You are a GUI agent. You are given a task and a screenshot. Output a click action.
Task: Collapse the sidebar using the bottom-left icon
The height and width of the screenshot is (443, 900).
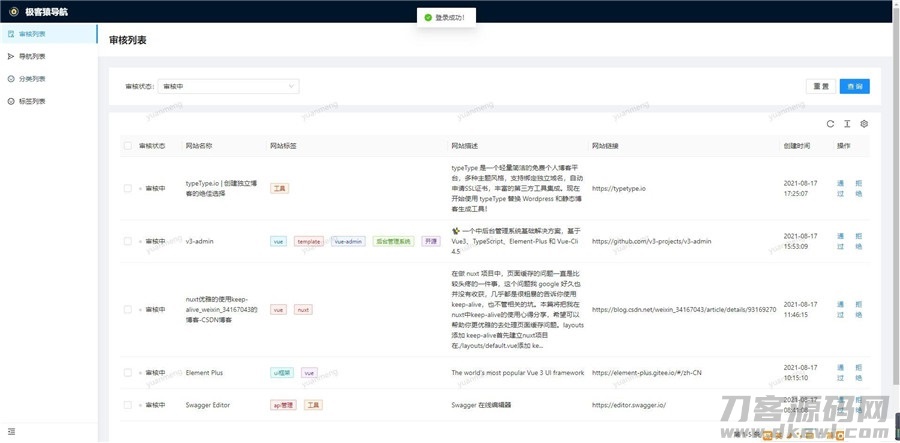pos(11,431)
